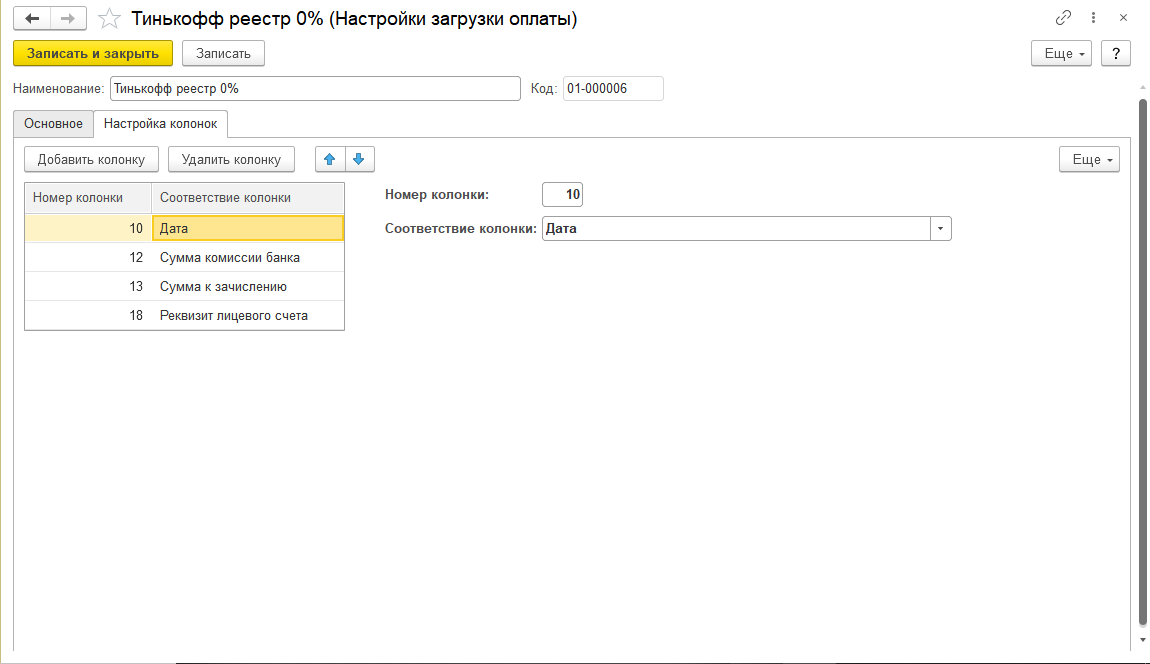
Task: Expand Соответствие колонки dropdown arrow
Action: [940, 229]
